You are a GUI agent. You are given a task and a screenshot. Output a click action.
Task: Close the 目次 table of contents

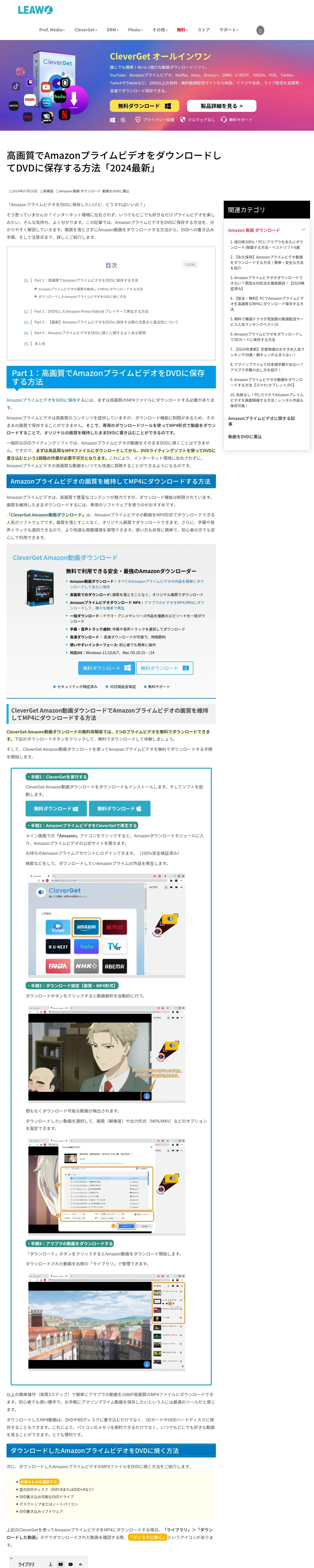190,265
